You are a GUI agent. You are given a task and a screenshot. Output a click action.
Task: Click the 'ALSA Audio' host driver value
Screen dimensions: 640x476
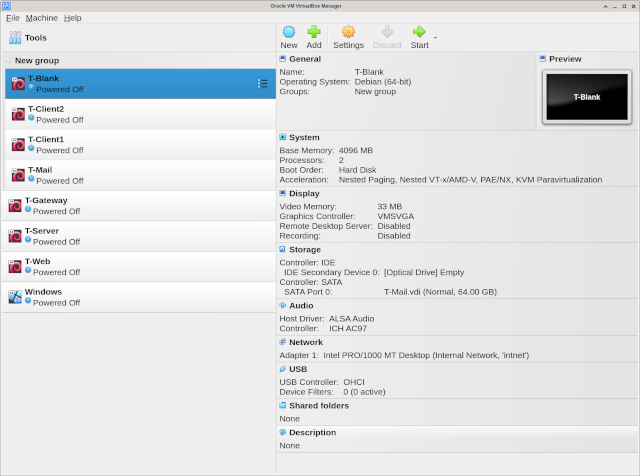tap(351, 318)
